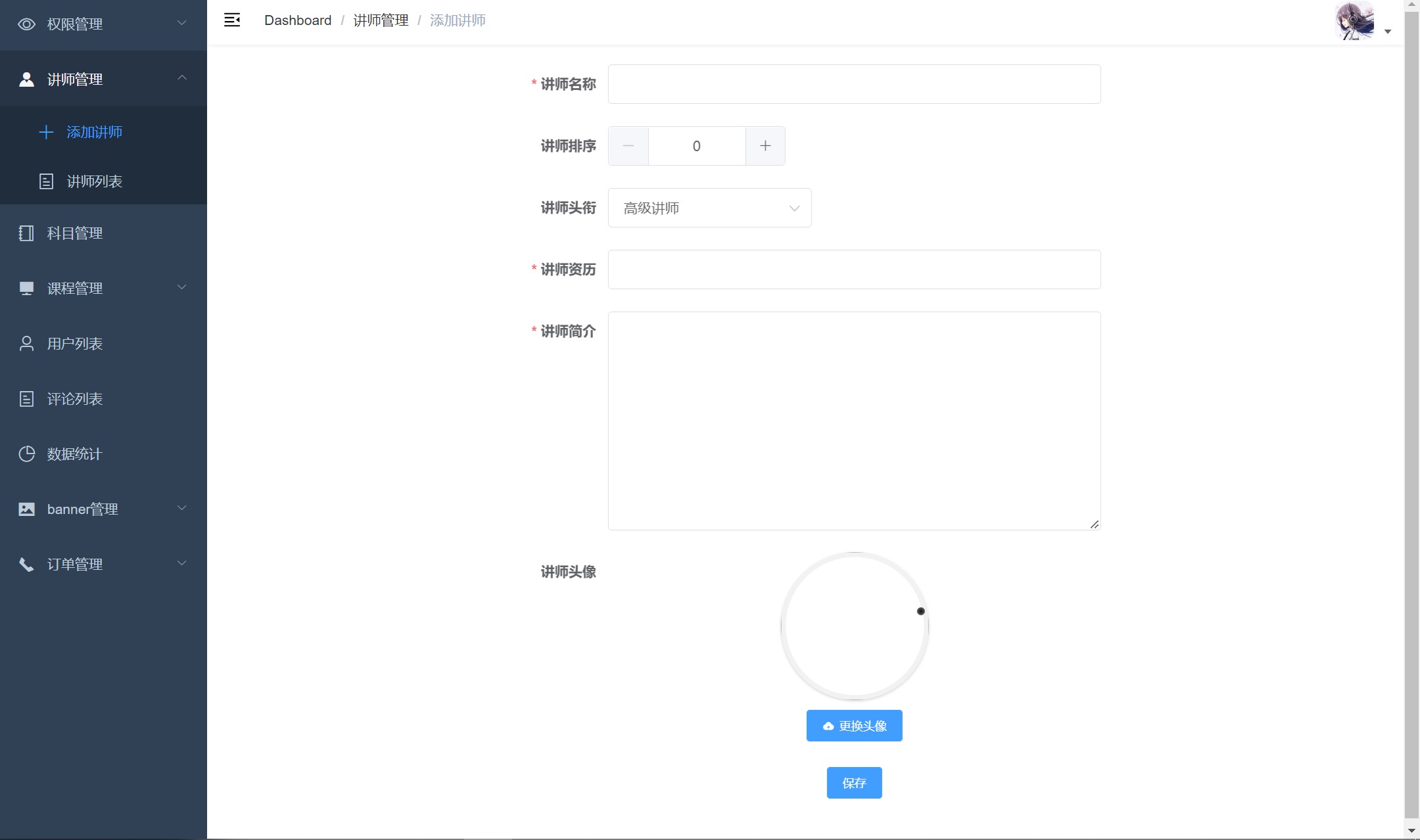
Task: Click the phone icon for 订单管理
Action: (26, 565)
